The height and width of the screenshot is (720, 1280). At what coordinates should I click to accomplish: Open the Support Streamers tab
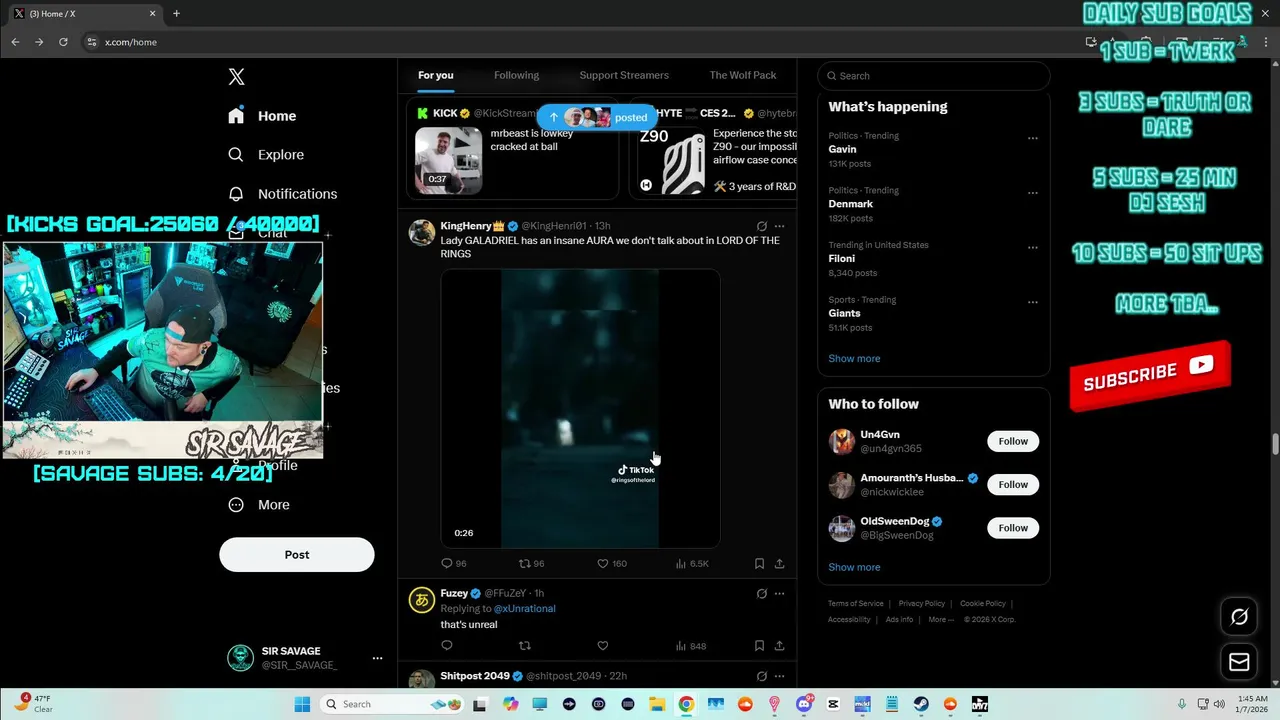[624, 75]
